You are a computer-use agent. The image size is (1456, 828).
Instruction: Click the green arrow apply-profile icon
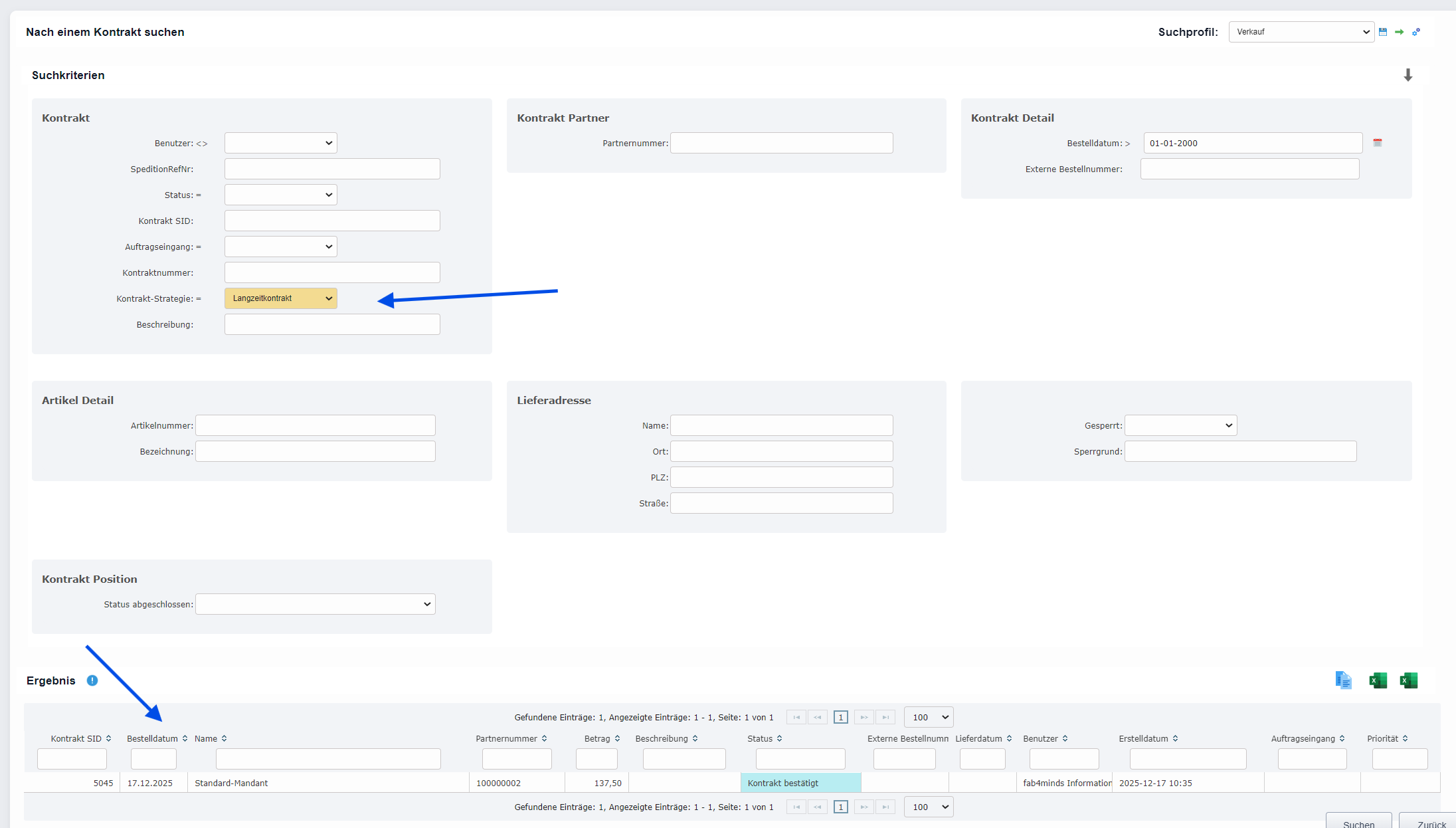coord(1400,32)
